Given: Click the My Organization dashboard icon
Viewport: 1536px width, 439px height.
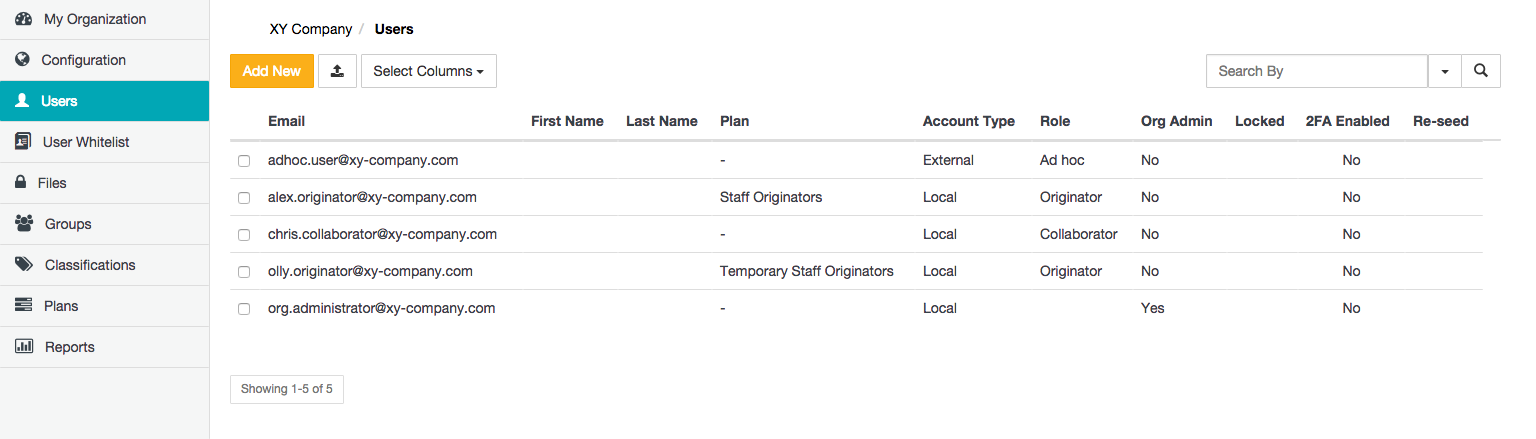Looking at the screenshot, I should [24, 19].
